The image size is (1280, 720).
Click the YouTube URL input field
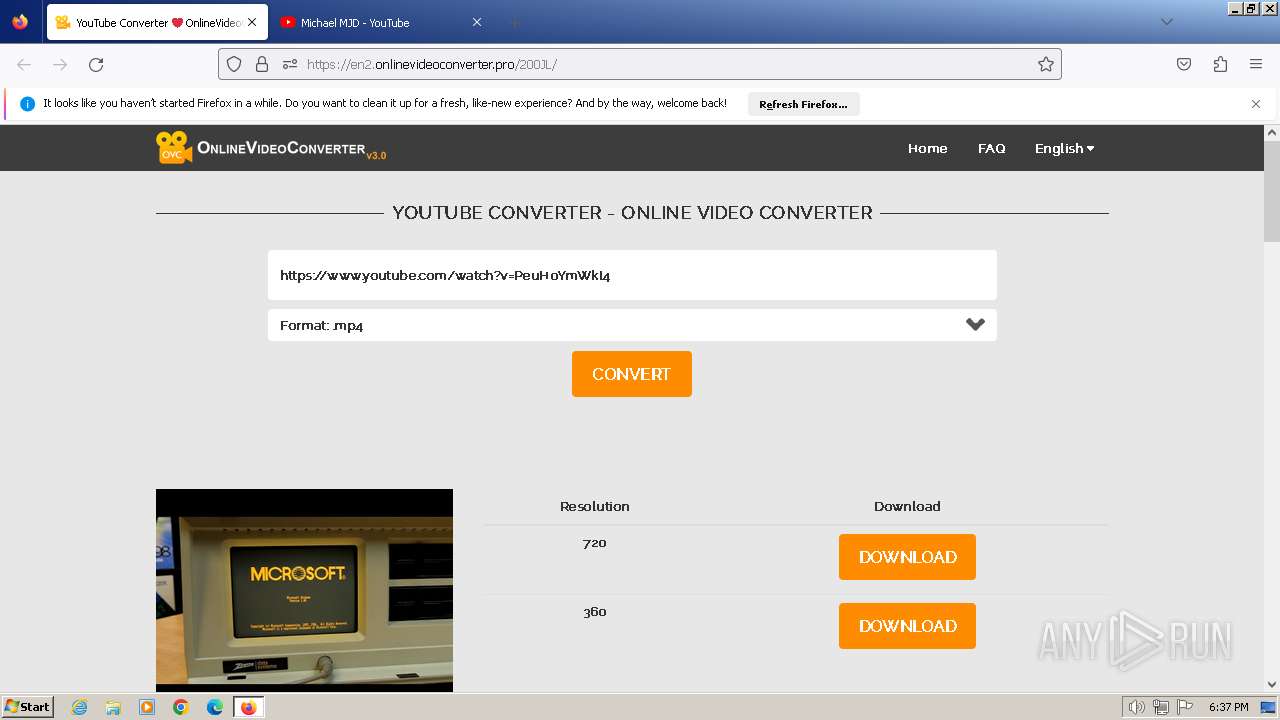632,275
